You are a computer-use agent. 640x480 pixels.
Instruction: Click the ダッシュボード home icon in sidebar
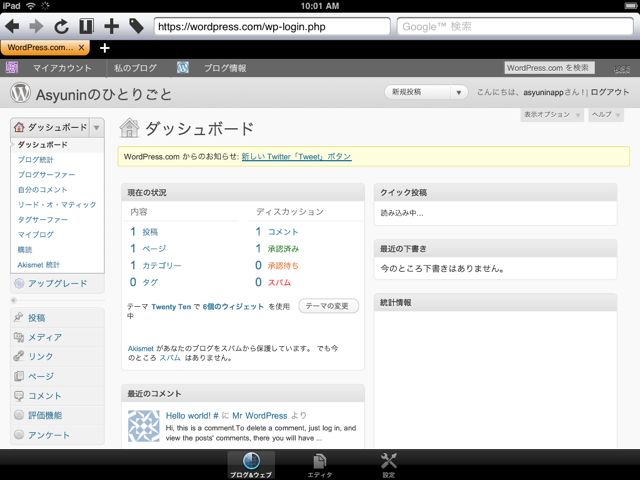(19, 127)
